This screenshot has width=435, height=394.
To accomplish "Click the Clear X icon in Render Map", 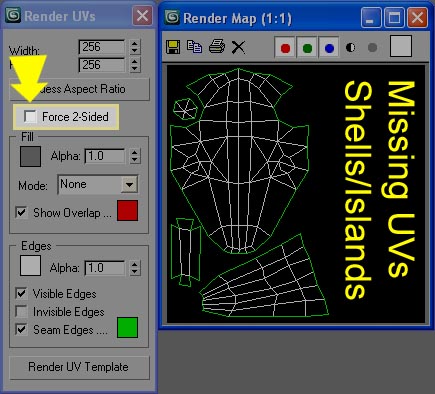I will point(238,47).
